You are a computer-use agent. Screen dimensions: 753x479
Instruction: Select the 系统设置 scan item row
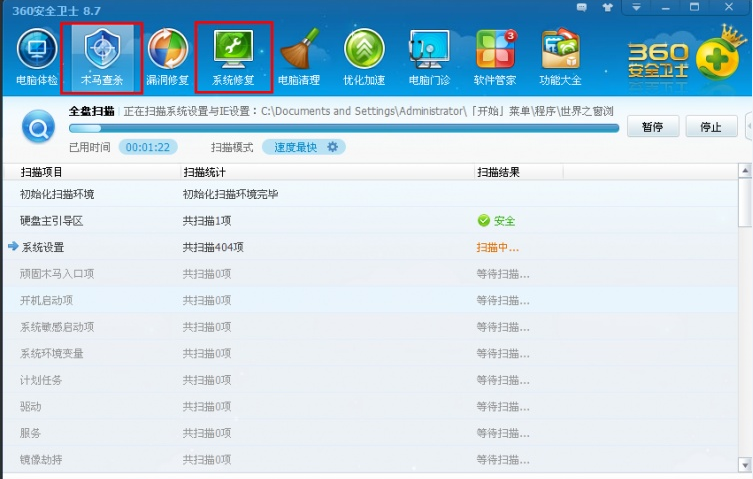tap(371, 247)
